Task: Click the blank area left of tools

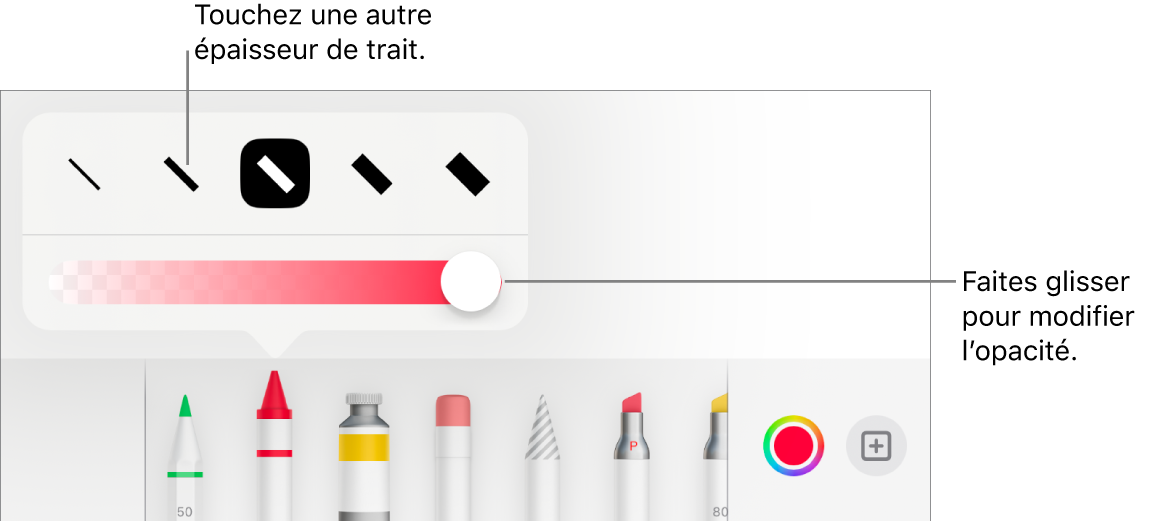Action: (72, 440)
